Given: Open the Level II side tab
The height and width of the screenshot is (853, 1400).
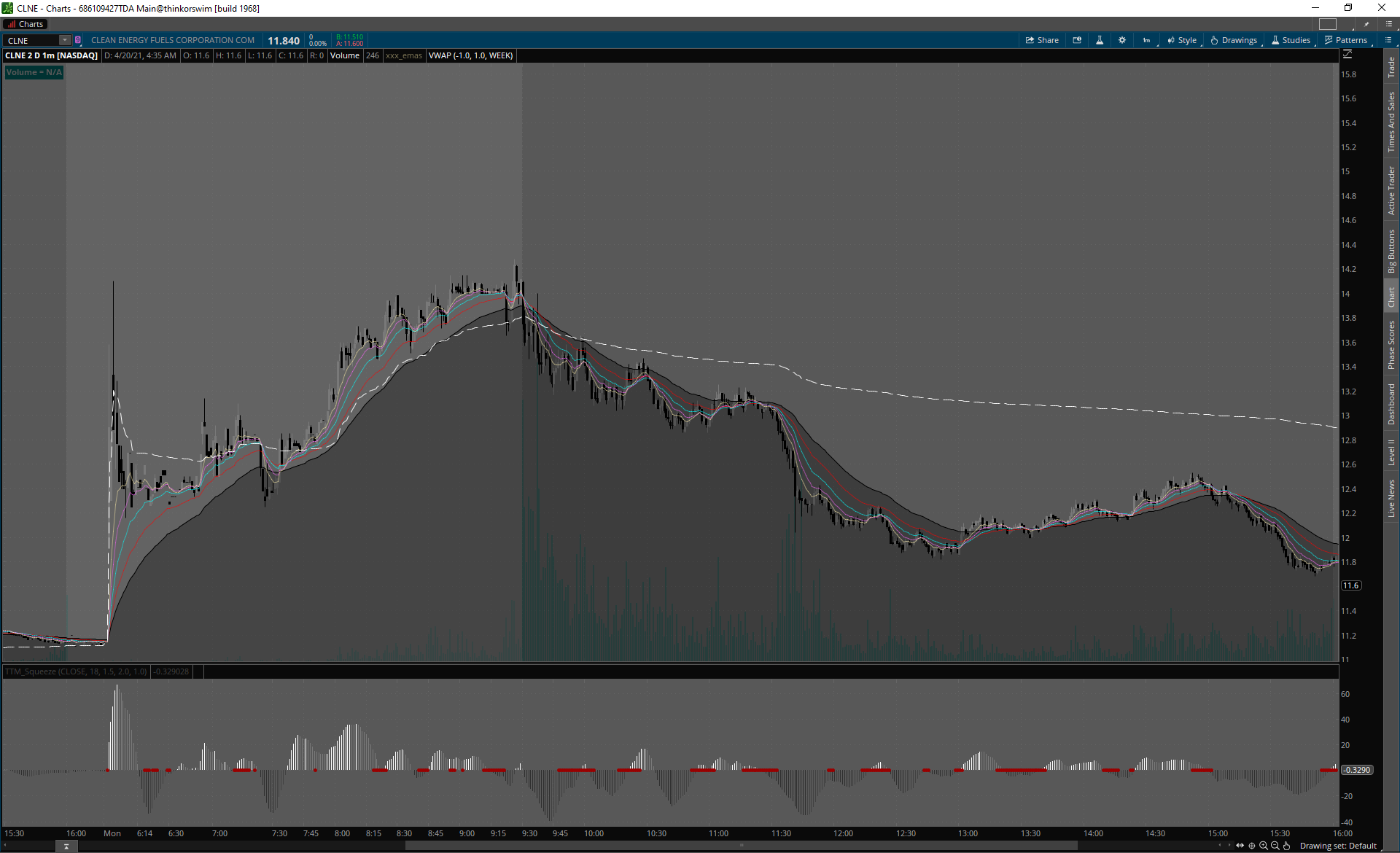Looking at the screenshot, I should coord(1391,452).
